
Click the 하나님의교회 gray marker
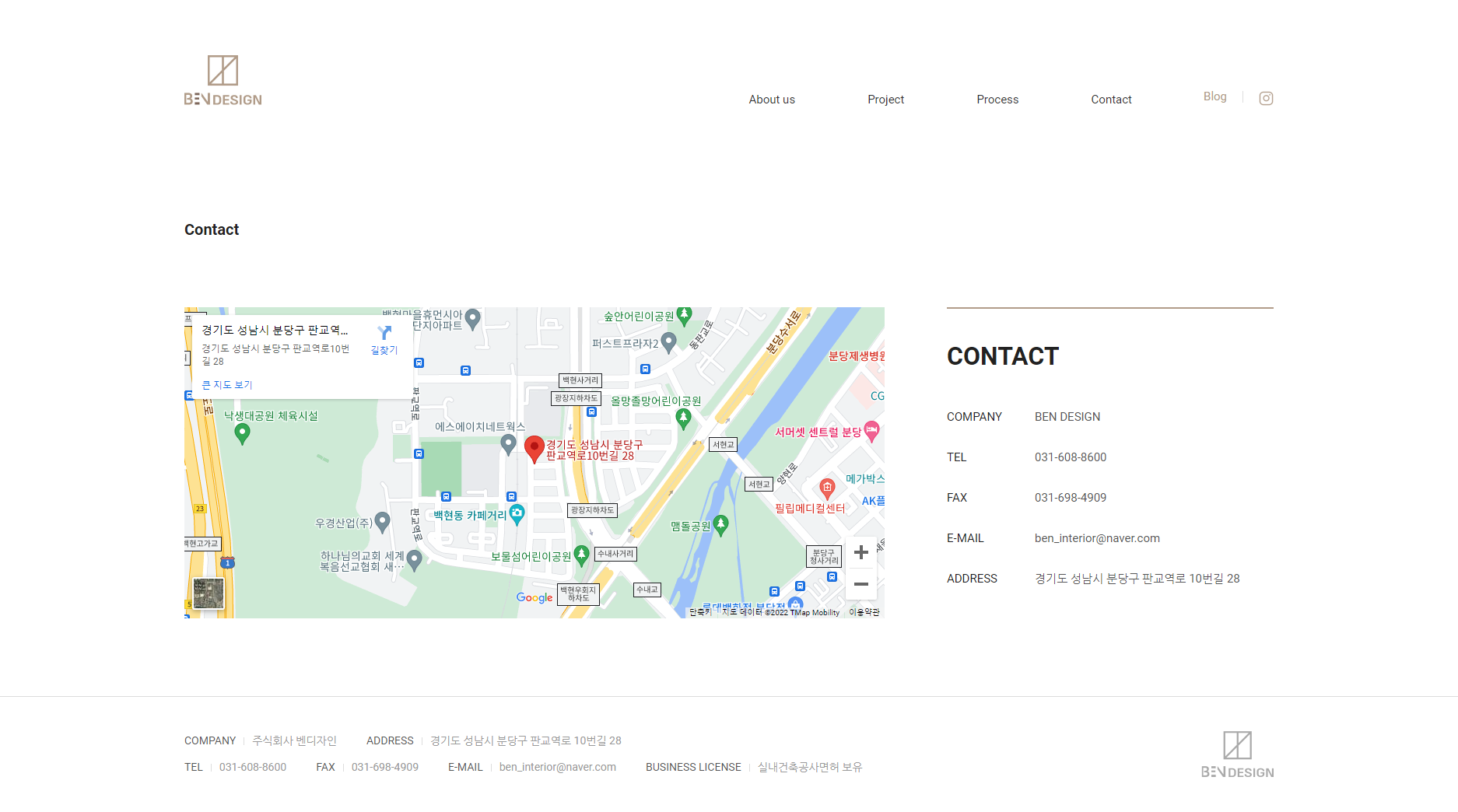(414, 559)
